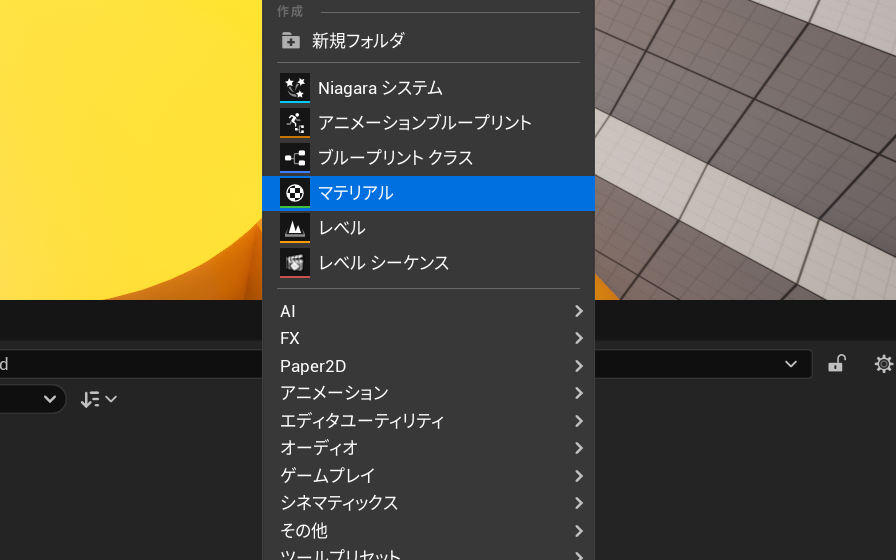Viewport: 896px width, 560px height.
Task: Expand the アニメーション submenu
Action: click(429, 393)
